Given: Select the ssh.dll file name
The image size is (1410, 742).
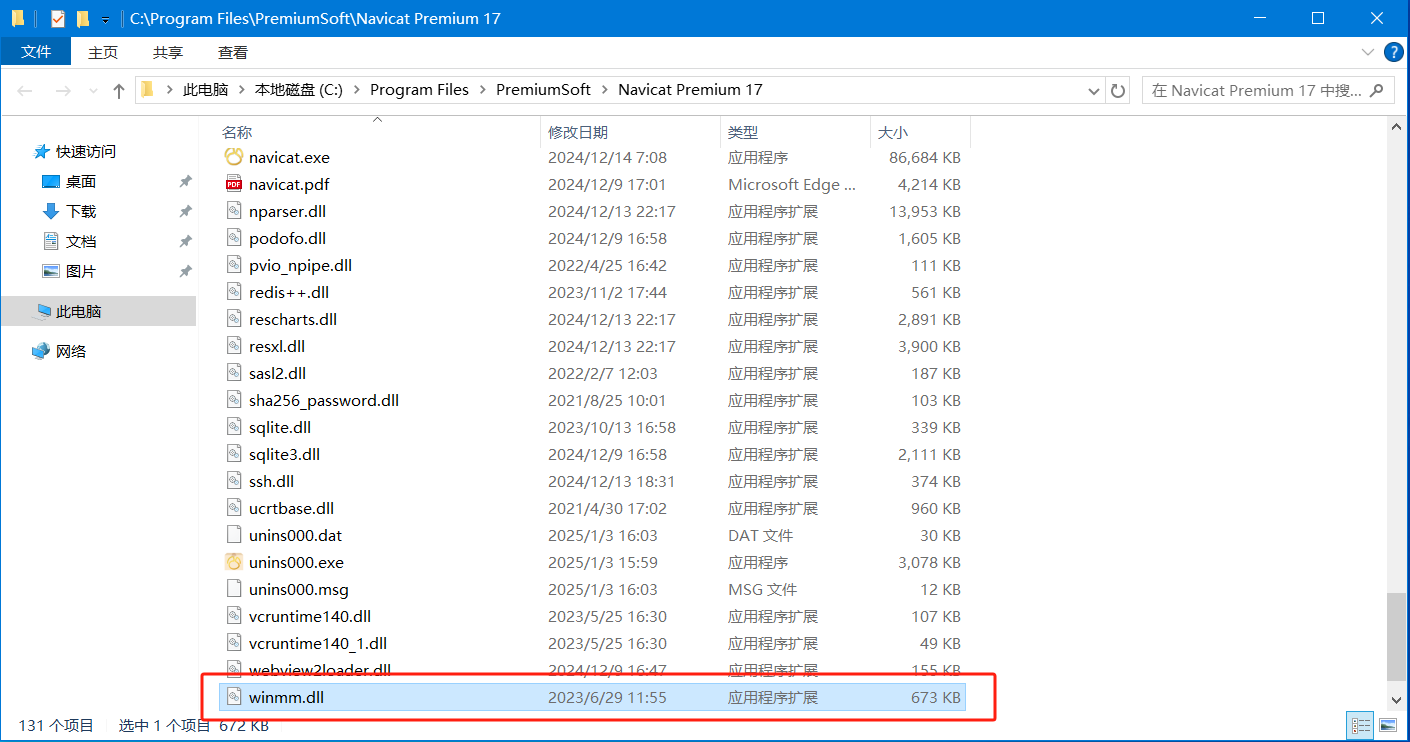Looking at the screenshot, I should coord(272,481).
